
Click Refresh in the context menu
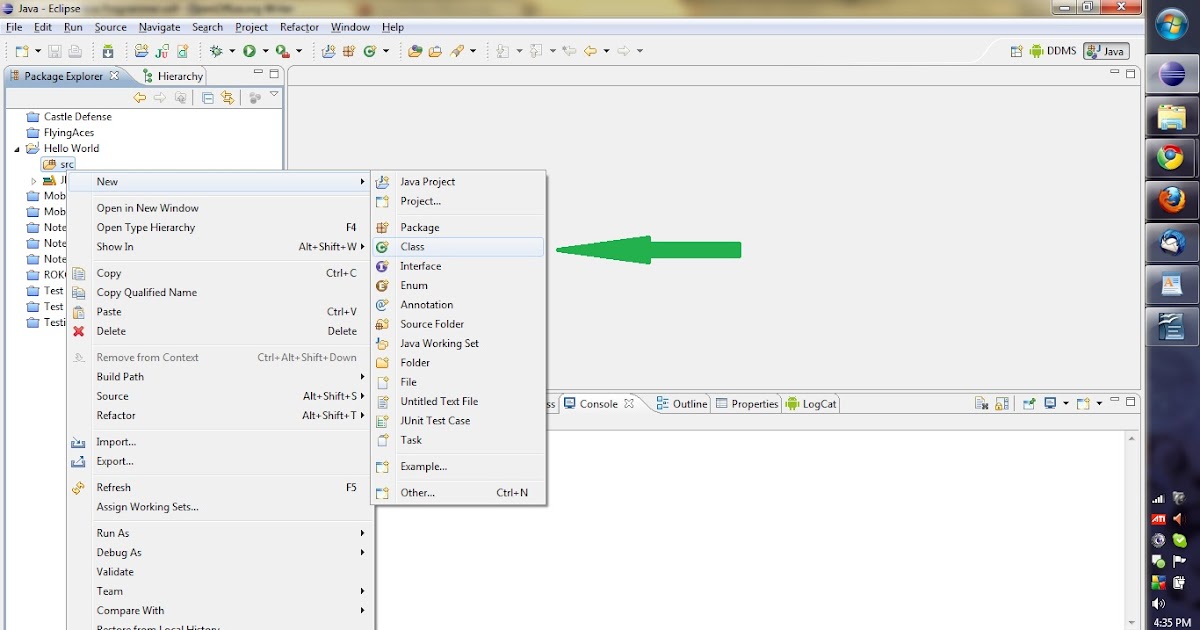(x=113, y=487)
